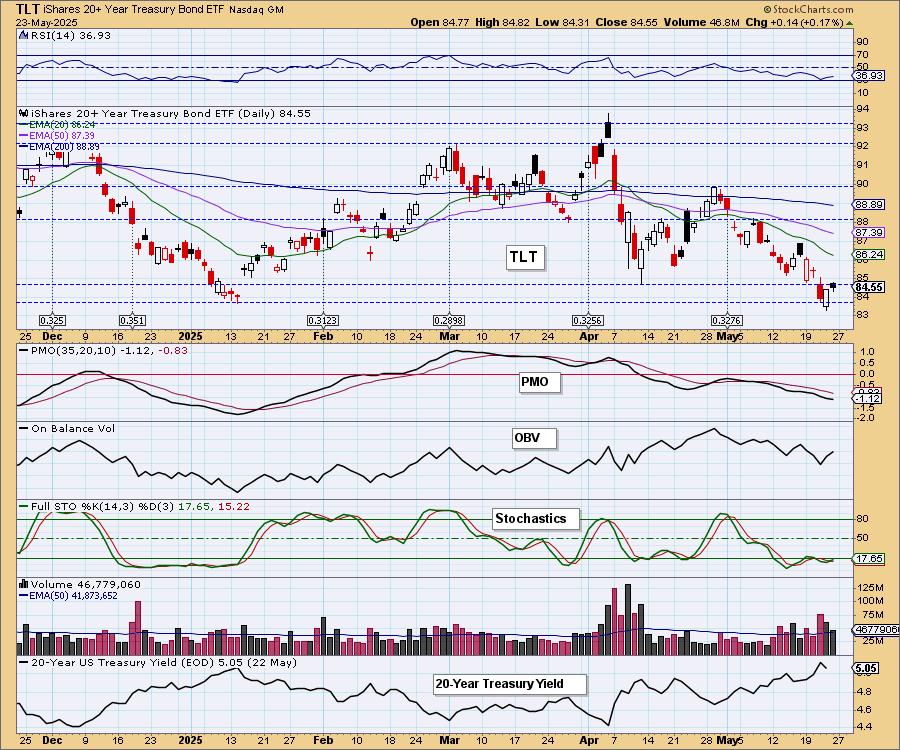Click the Volume 46,779,060 legend
Viewport: 900px width, 750px height.
pos(86,584)
